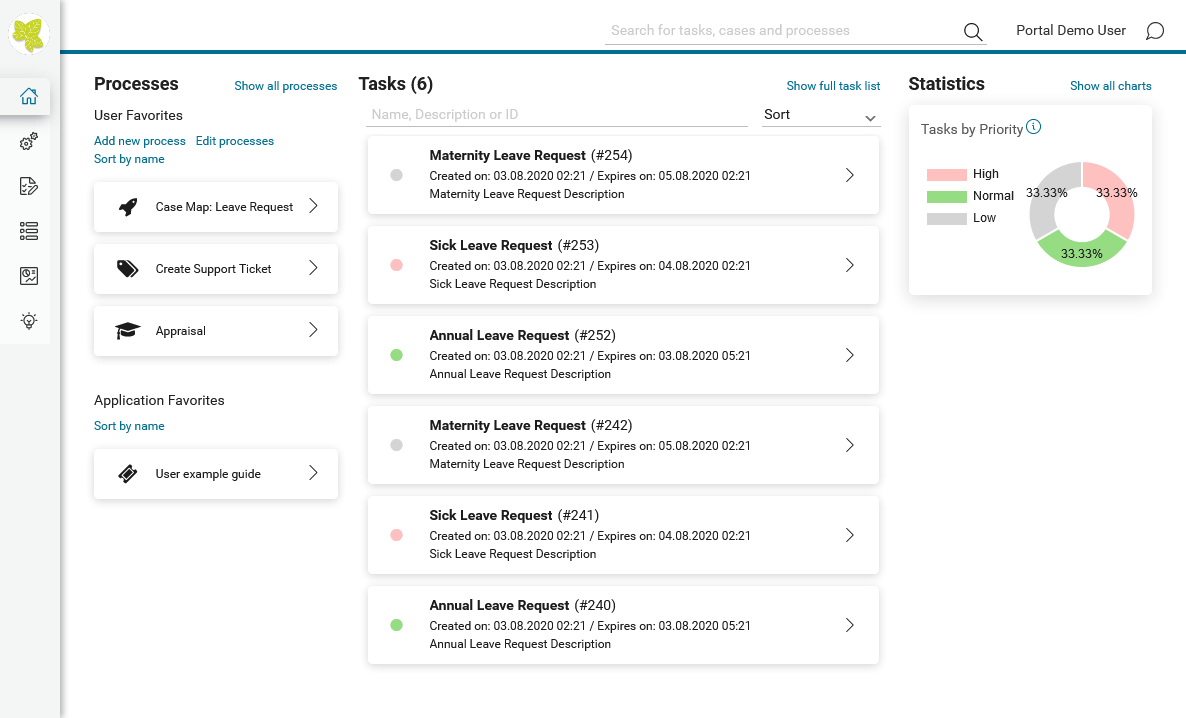
Task: Open the home dashboard sidebar icon
Action: click(x=29, y=96)
